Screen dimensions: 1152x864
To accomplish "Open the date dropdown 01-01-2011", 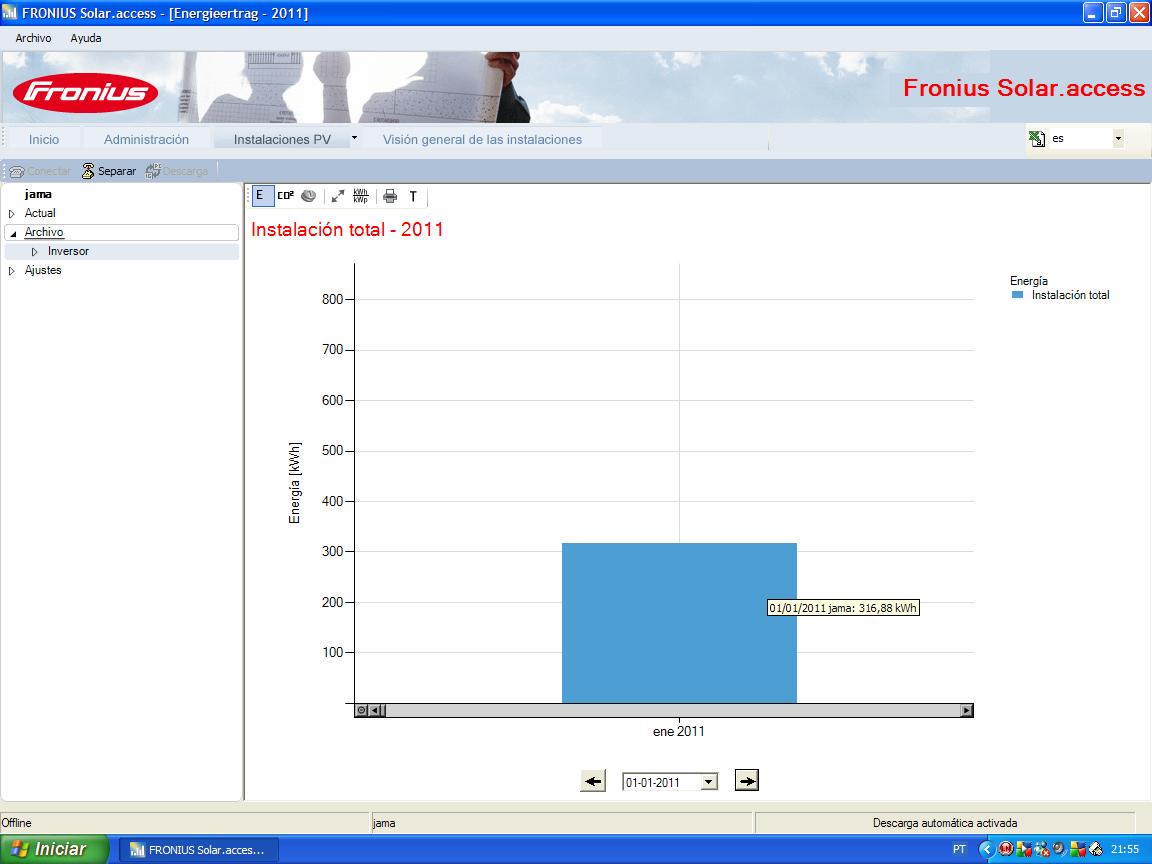I will pyautogui.click(x=708, y=782).
